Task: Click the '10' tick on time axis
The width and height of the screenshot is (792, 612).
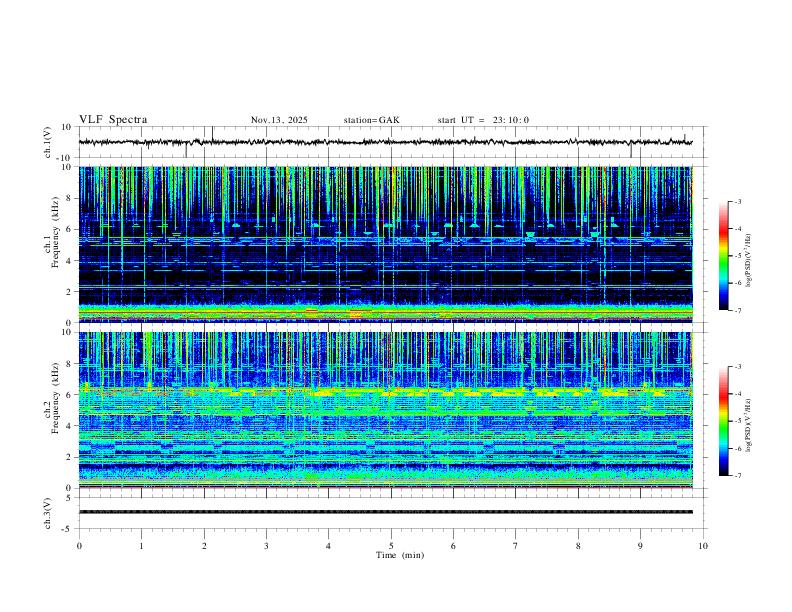Action: pyautogui.click(x=703, y=546)
